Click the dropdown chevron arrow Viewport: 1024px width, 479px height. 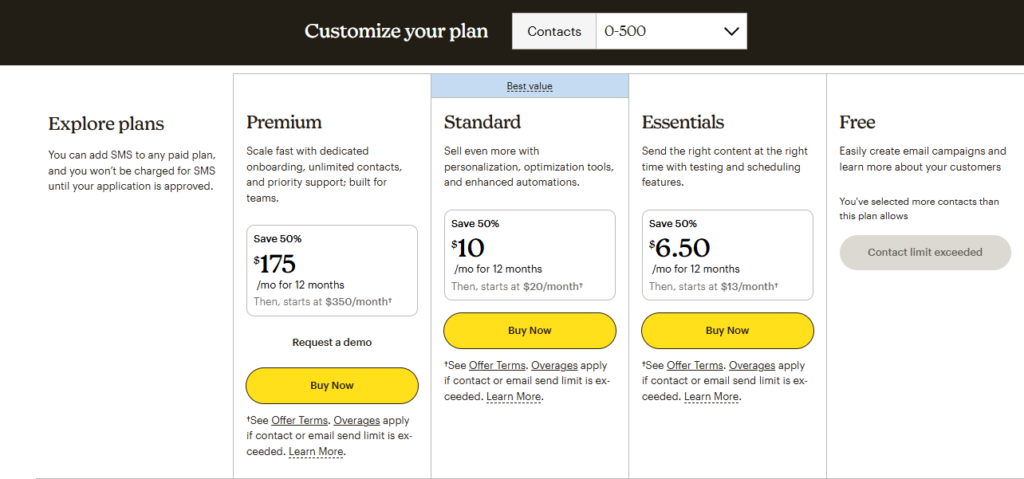point(730,31)
